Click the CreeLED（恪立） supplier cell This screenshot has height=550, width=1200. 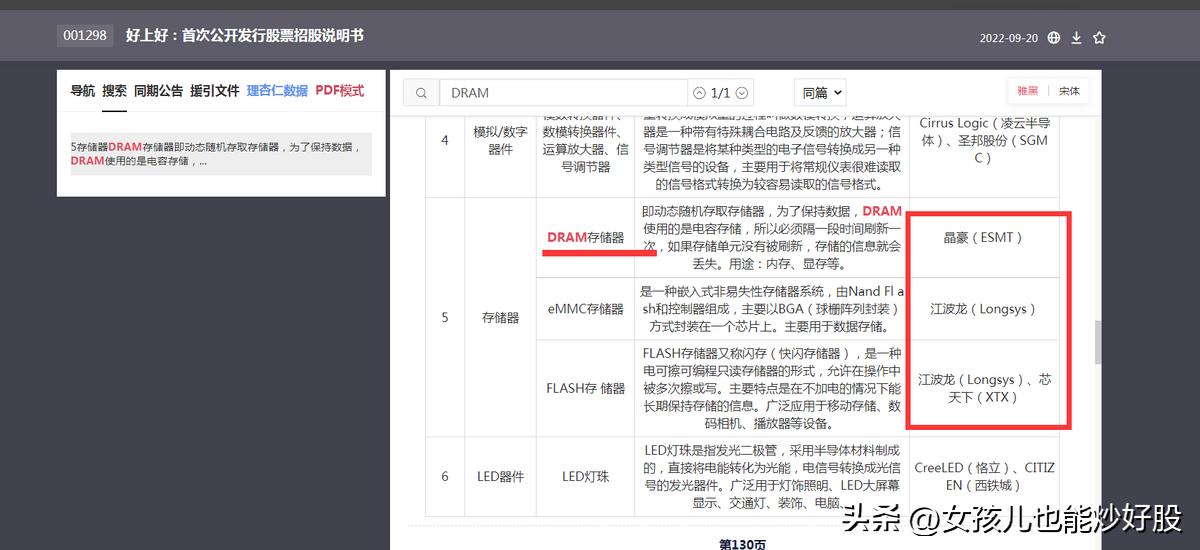point(983,476)
